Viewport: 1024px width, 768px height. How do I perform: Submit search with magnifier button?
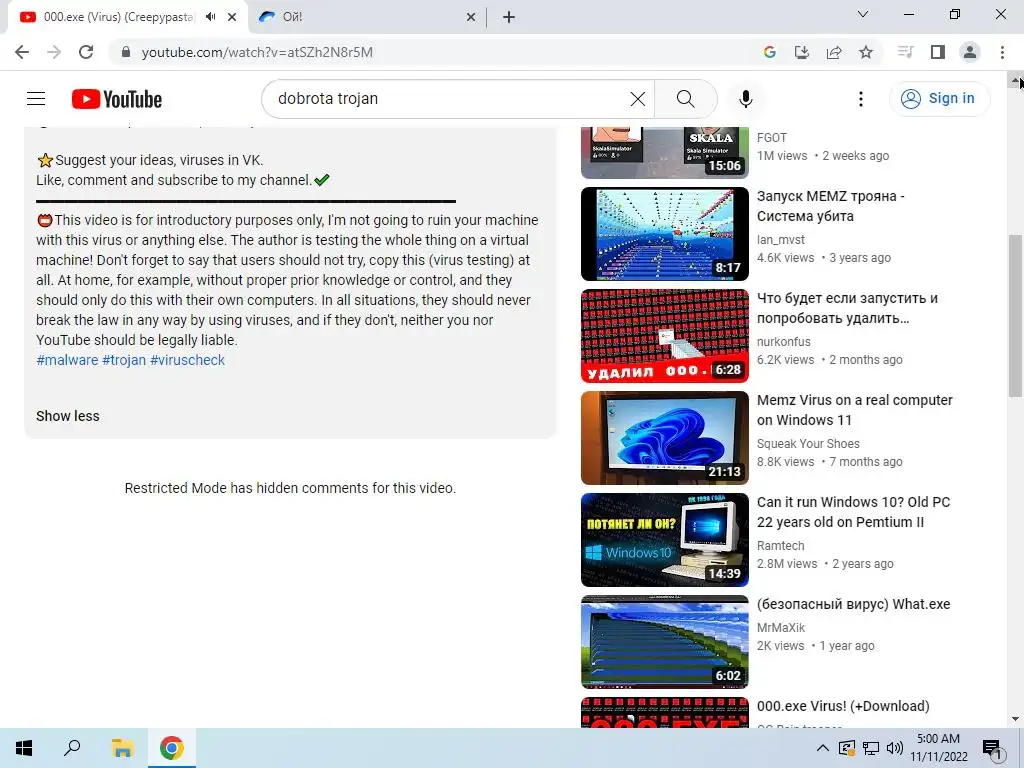coord(686,99)
